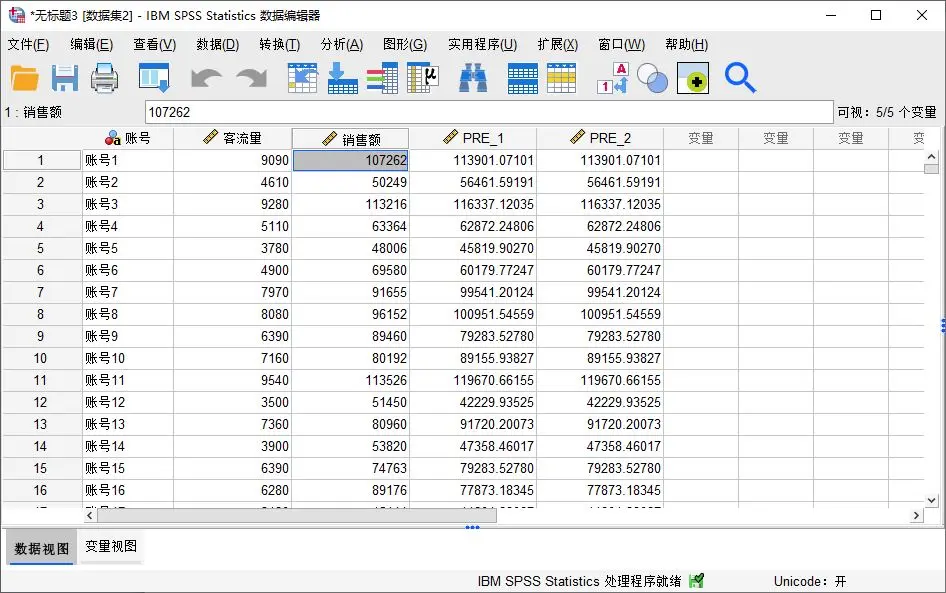Click the Show all variables plus icon
Viewport: 946px width, 593px height.
click(693, 78)
